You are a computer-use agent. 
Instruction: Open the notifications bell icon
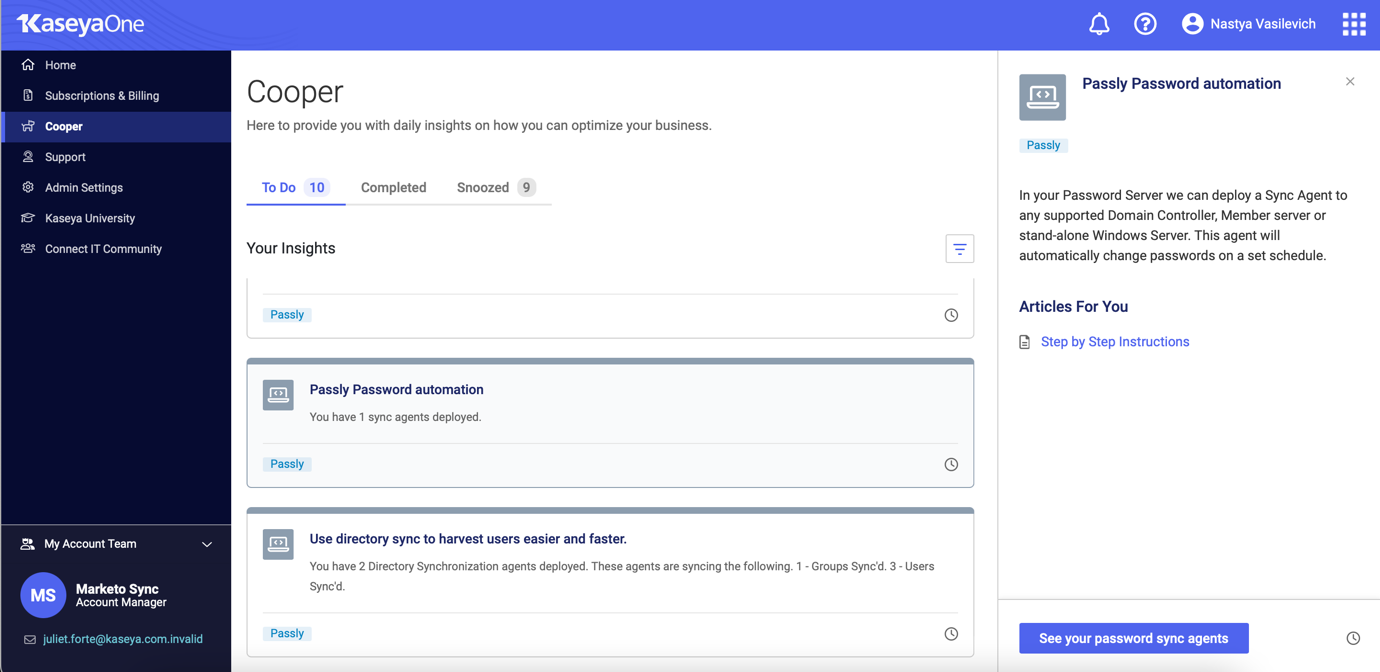[x=1098, y=24]
